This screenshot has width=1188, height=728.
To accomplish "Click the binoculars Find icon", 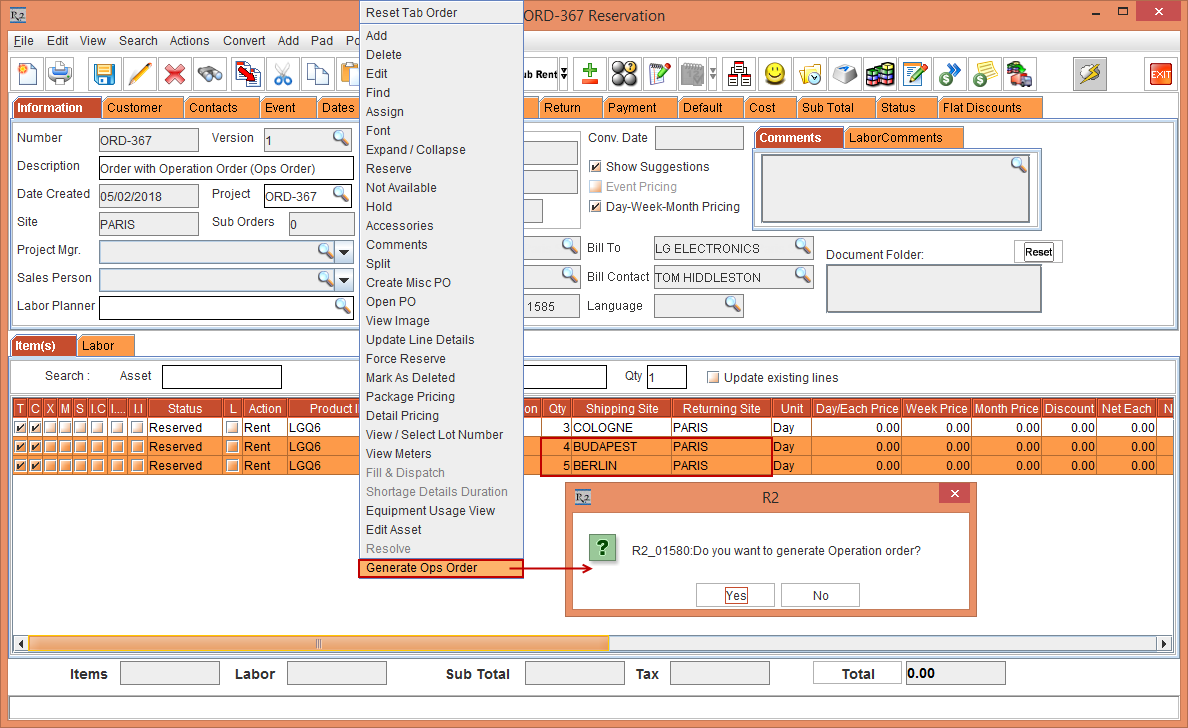I will [x=210, y=74].
